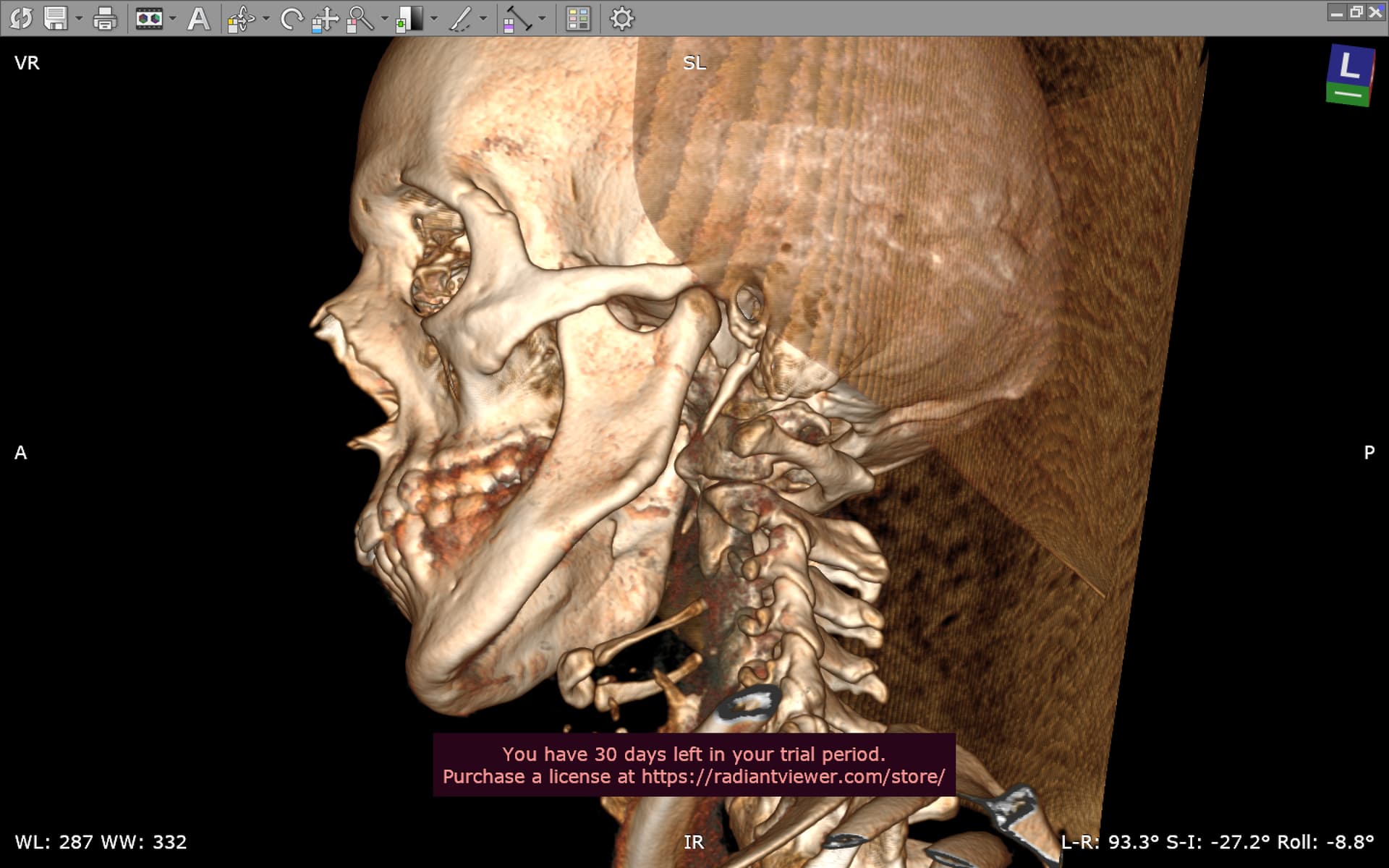Select the pan move tool
The image size is (1389, 868).
coord(325,18)
